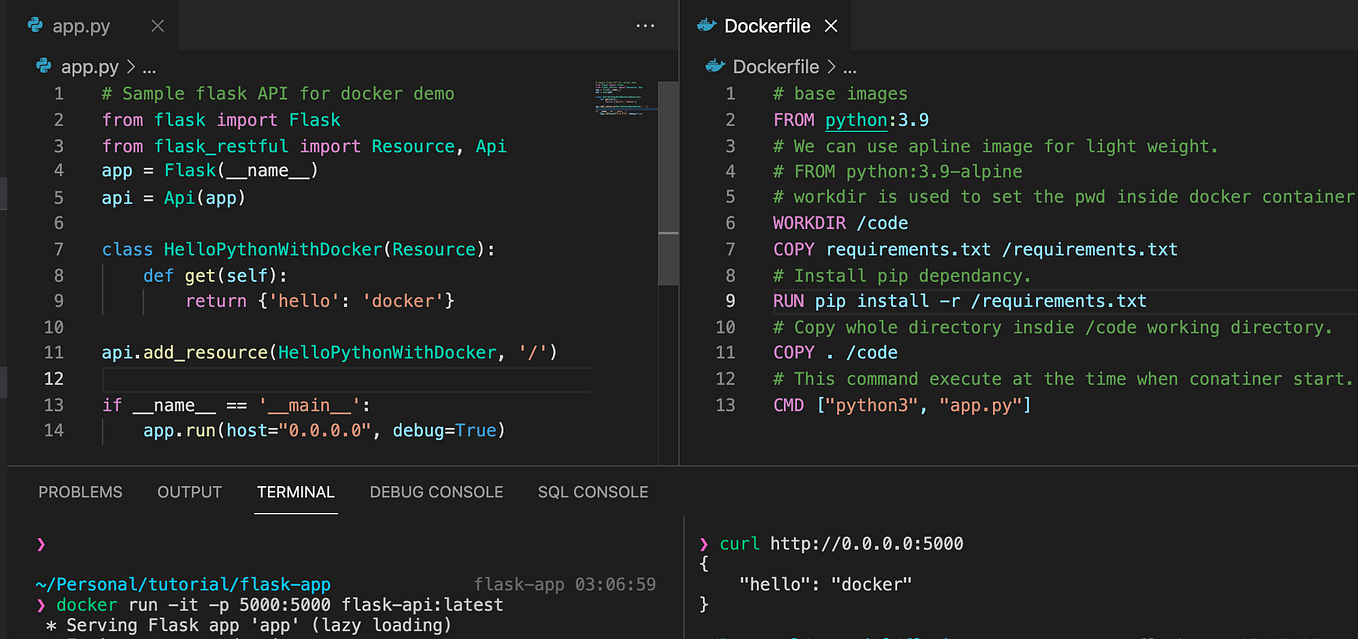Viewport: 1358px width, 639px height.
Task: Close the app.py editor tab
Action: 157,26
